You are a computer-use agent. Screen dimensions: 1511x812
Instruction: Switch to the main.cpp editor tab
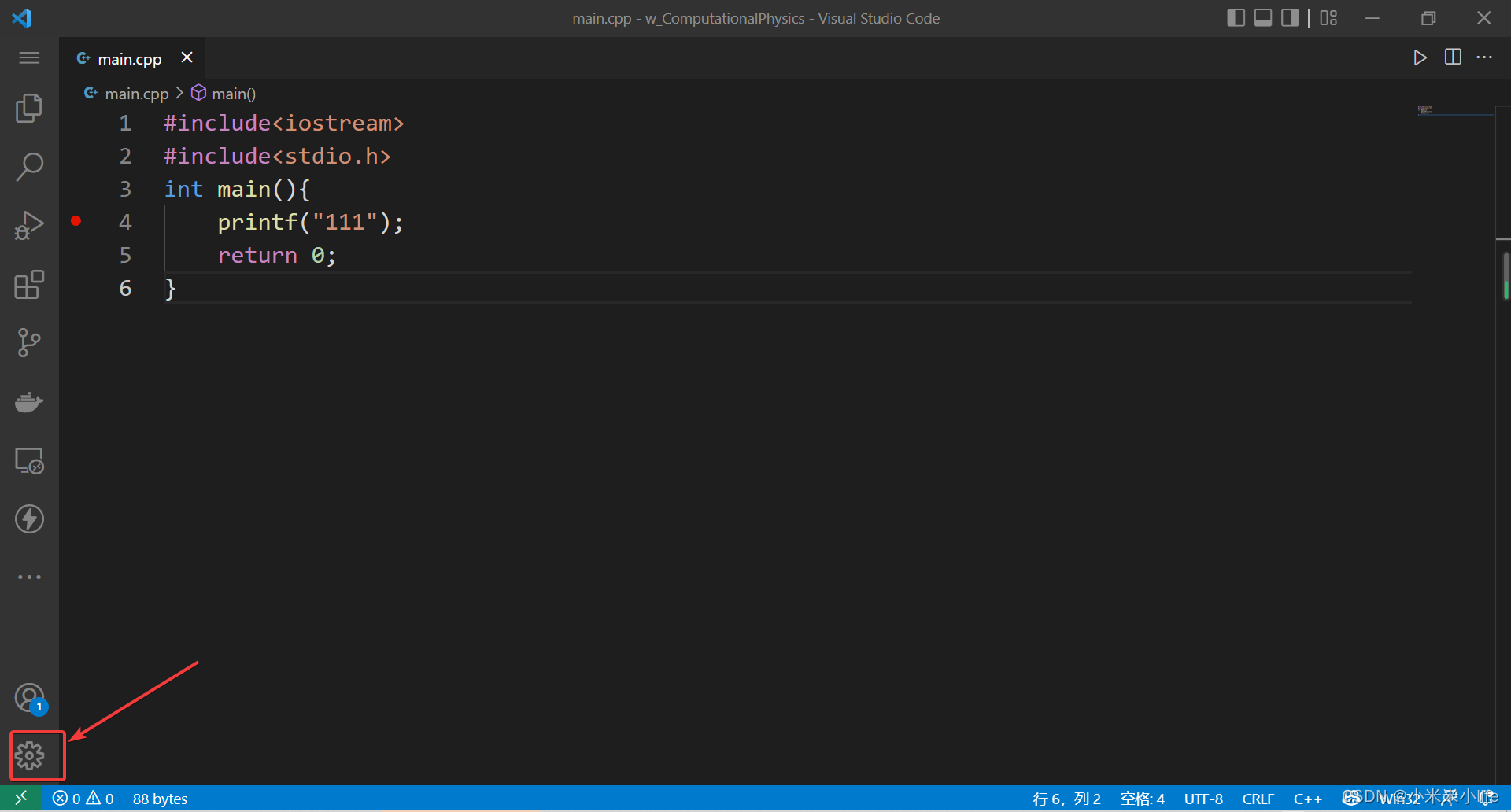tap(129, 57)
